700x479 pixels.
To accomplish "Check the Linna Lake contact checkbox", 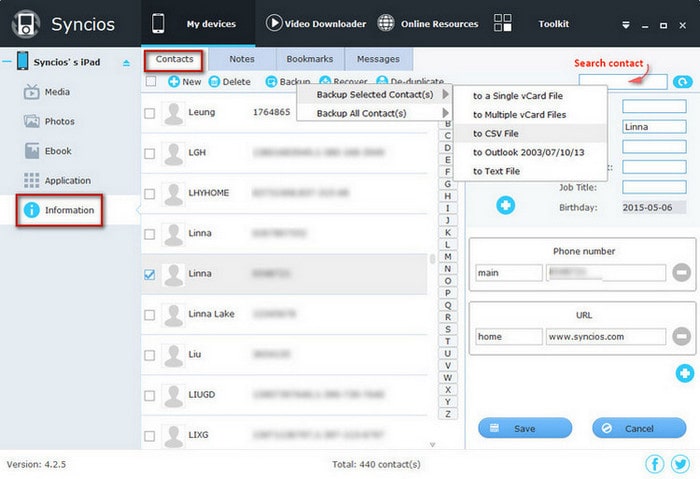I will [x=150, y=315].
